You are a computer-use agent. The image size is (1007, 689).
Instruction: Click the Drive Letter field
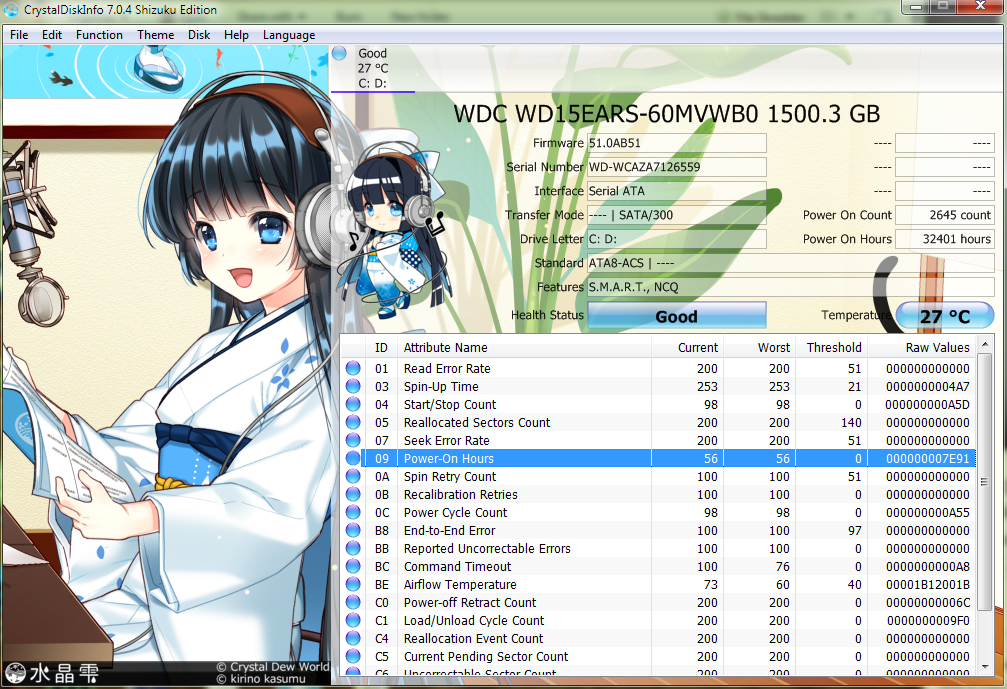pos(677,239)
